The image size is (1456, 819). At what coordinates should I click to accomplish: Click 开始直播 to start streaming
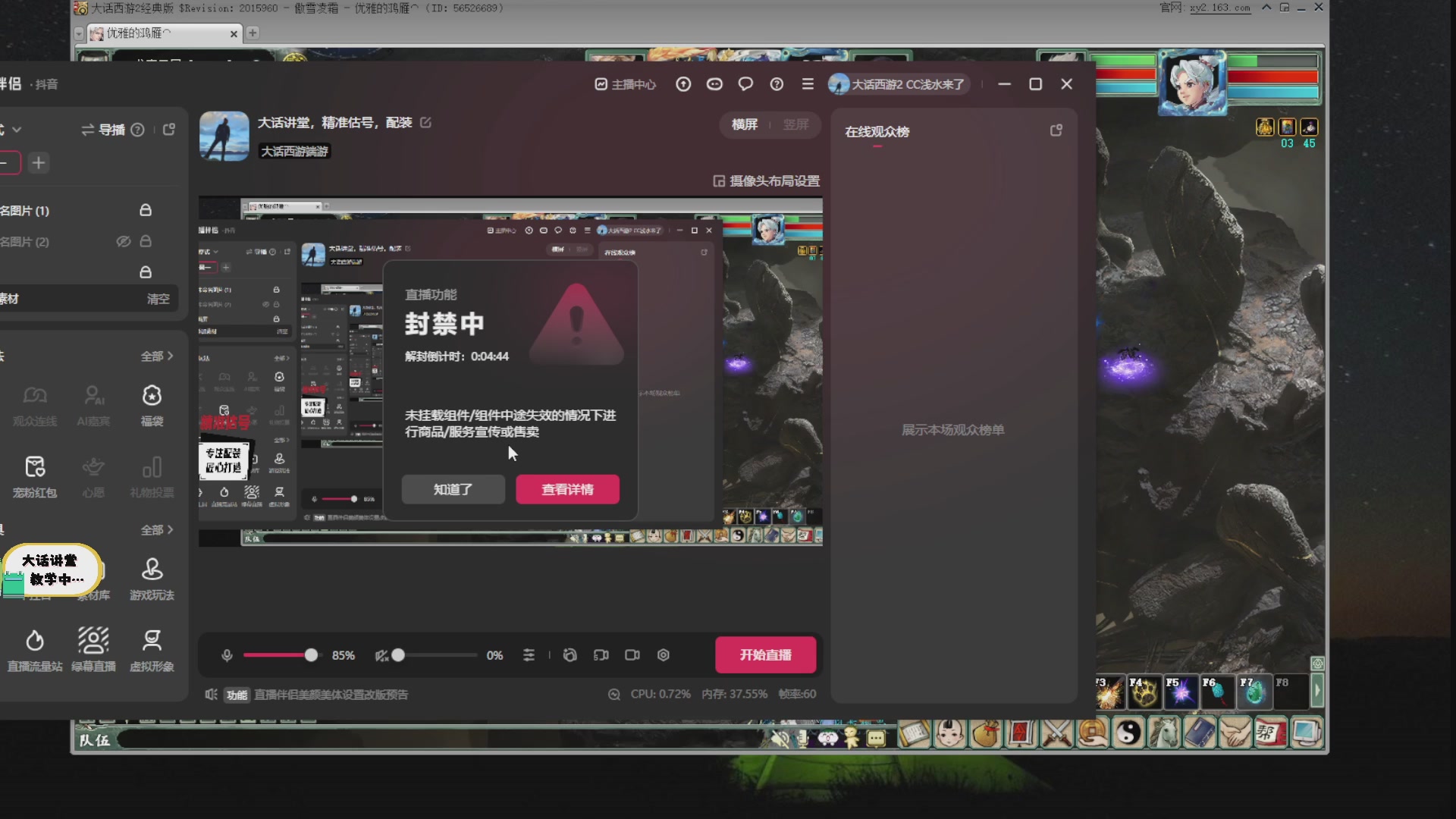(x=766, y=655)
